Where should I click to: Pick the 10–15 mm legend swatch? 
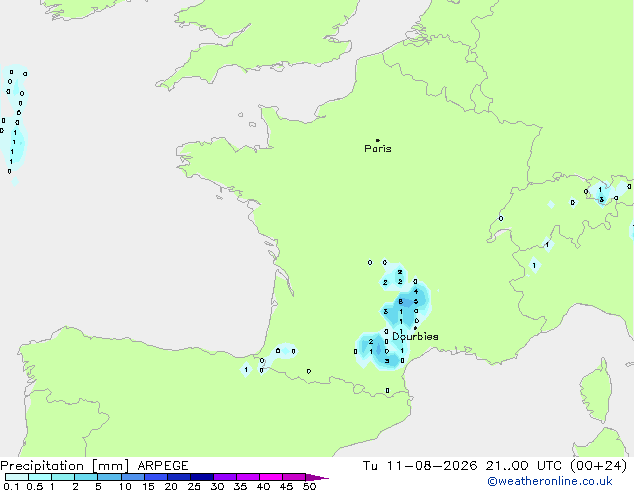(132, 477)
